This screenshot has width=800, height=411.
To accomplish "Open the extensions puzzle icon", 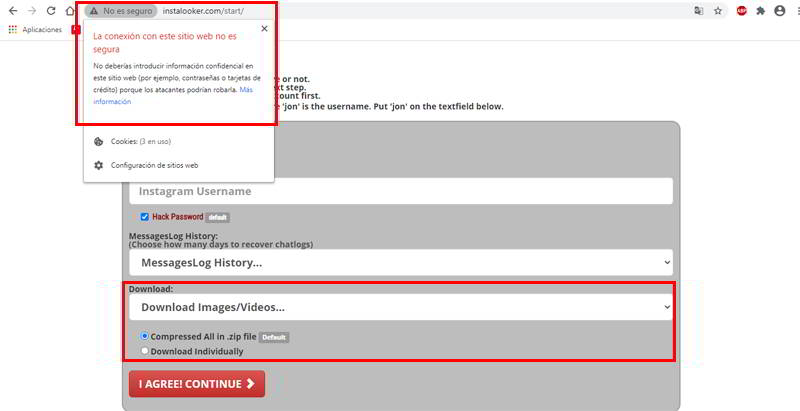I will (x=761, y=11).
